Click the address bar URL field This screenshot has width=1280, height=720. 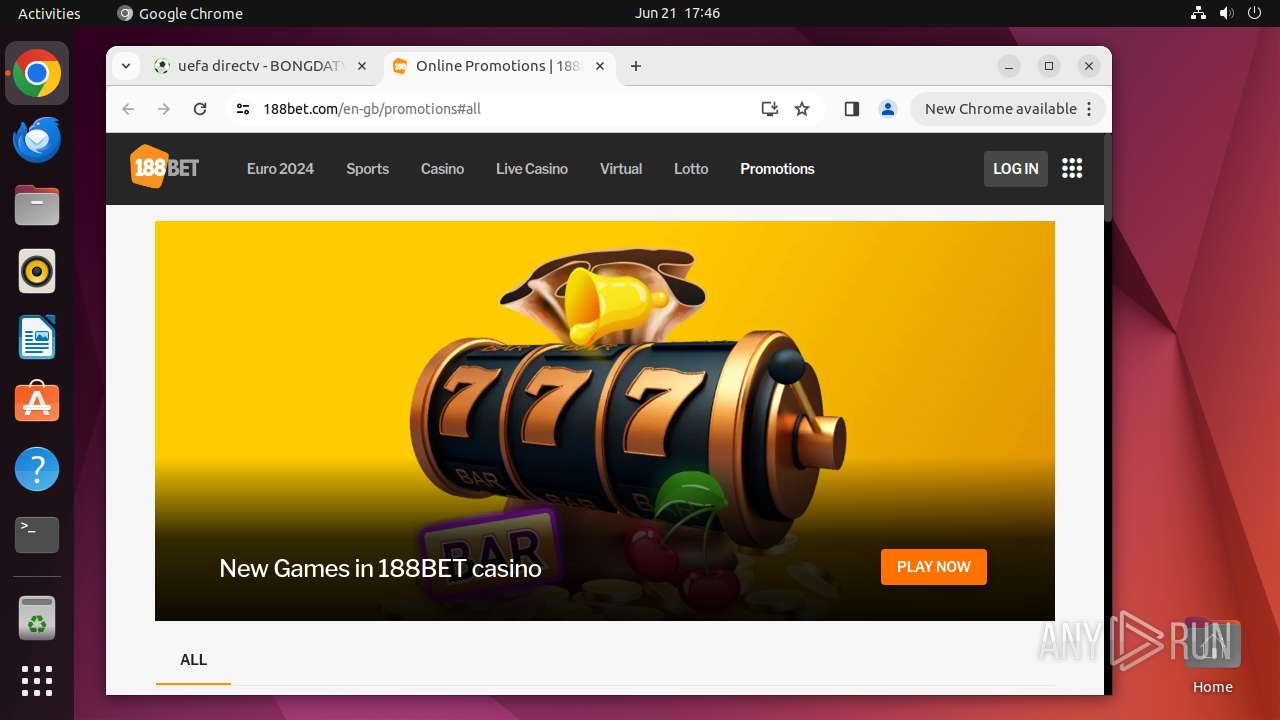pos(500,109)
